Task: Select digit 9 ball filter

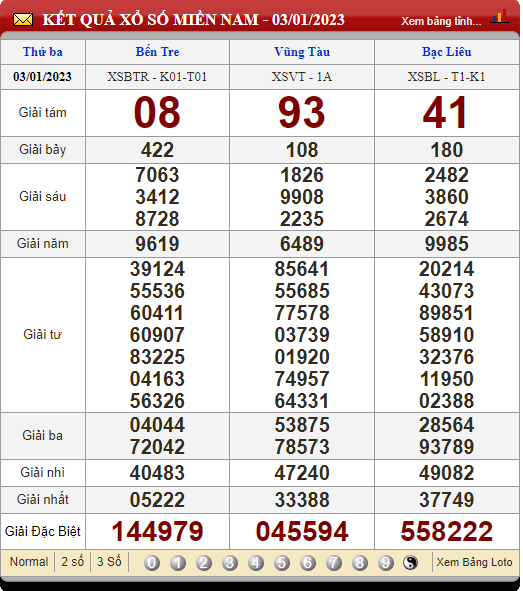Action: pos(386,563)
